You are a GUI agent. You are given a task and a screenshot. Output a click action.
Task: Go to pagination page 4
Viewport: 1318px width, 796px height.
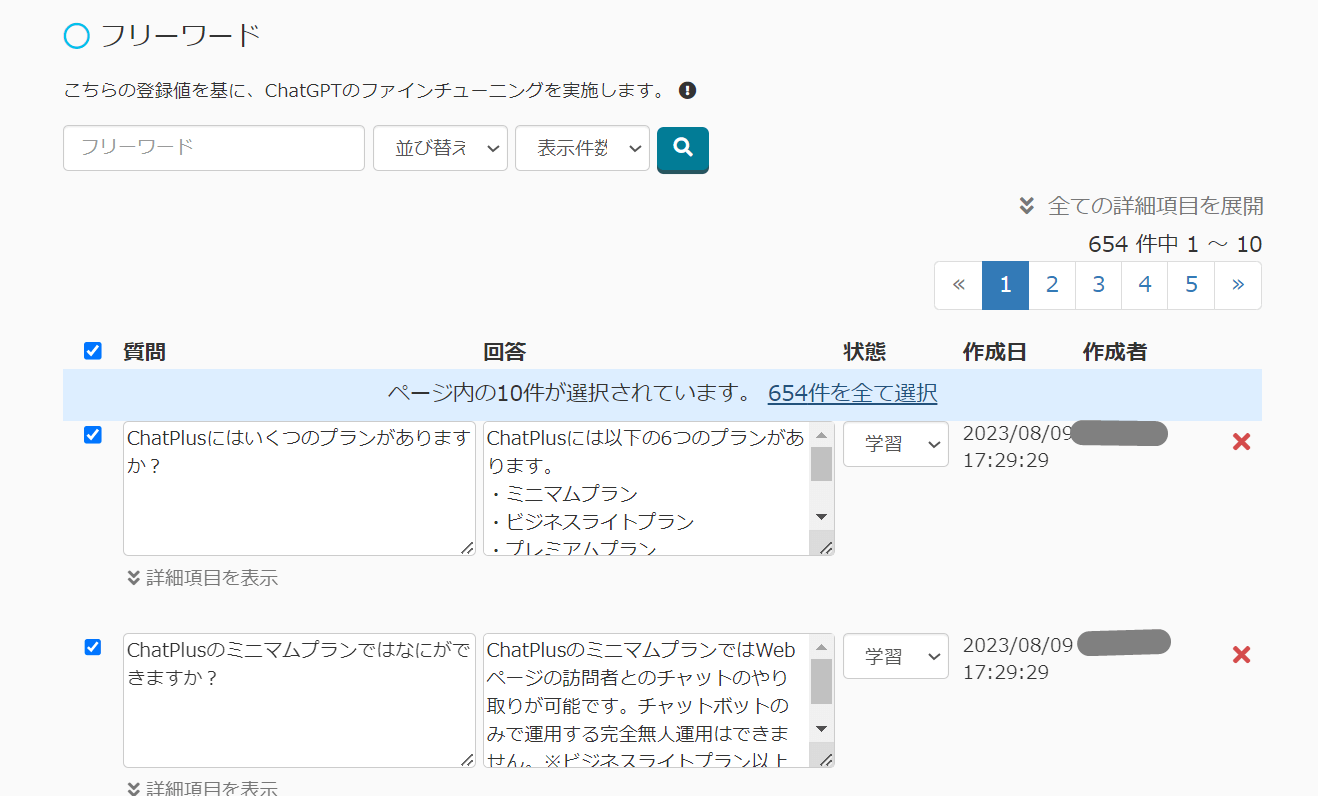(x=1145, y=285)
